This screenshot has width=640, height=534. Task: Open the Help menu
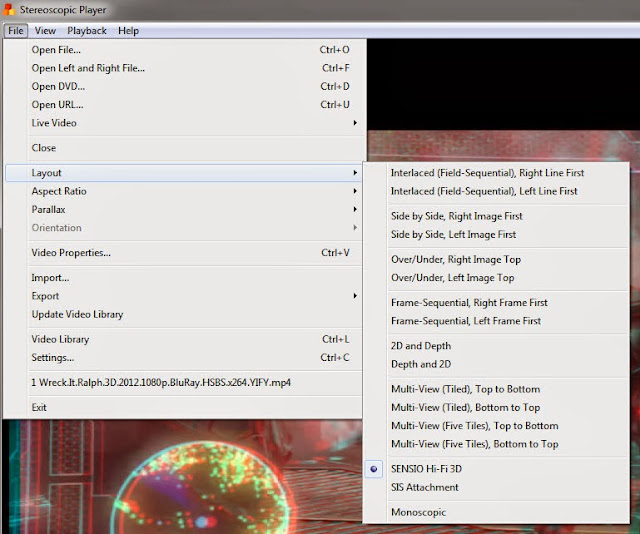(128, 31)
